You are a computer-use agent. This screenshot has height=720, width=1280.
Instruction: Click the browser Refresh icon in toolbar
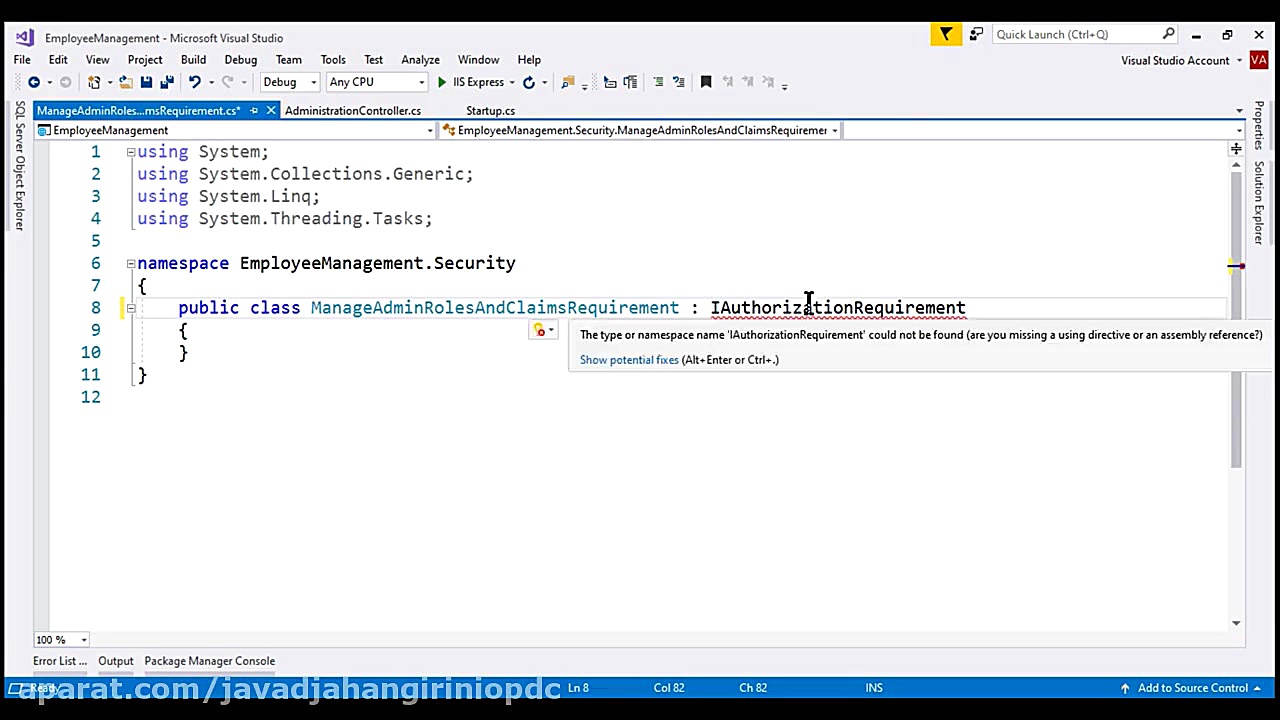529,82
